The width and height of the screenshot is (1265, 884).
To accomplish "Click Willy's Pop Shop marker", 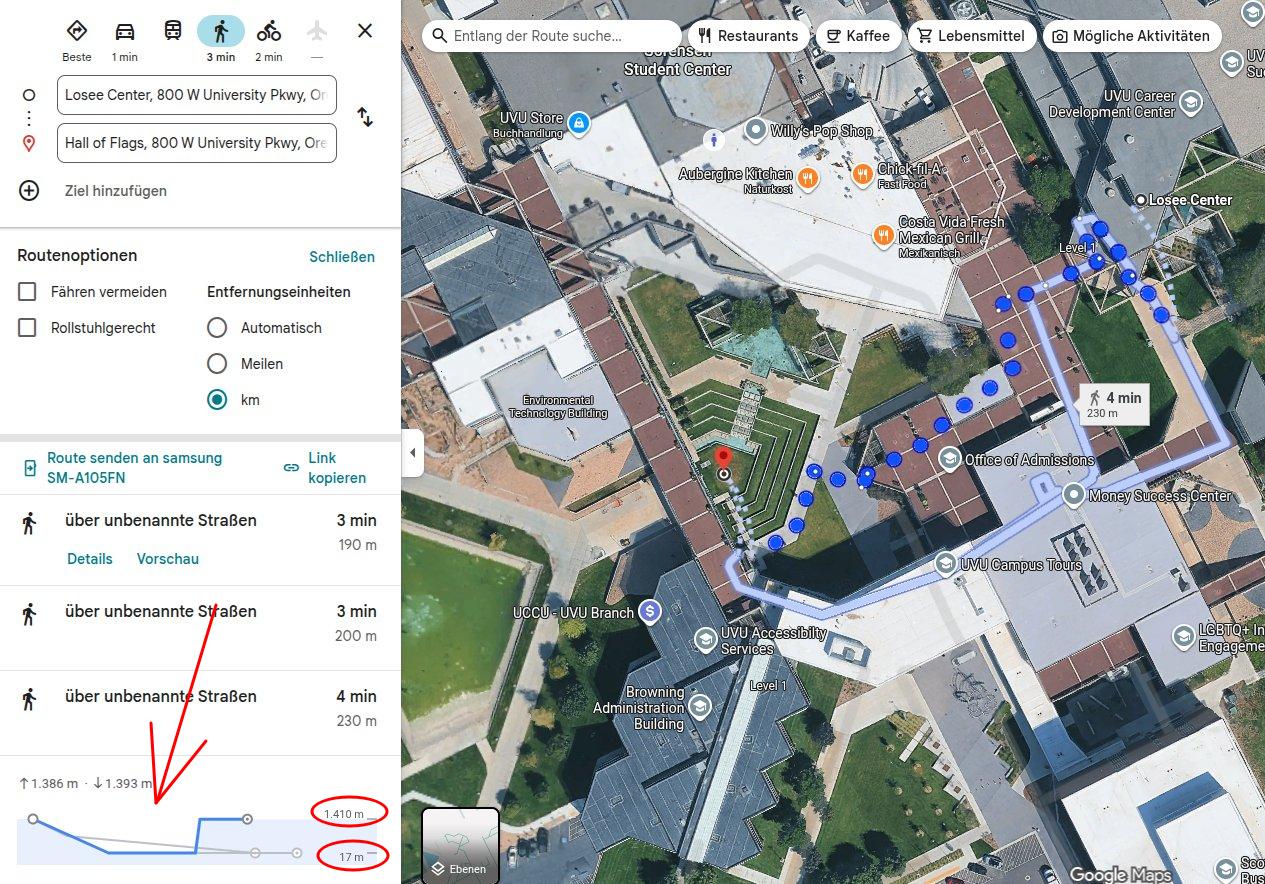I will coord(755,130).
